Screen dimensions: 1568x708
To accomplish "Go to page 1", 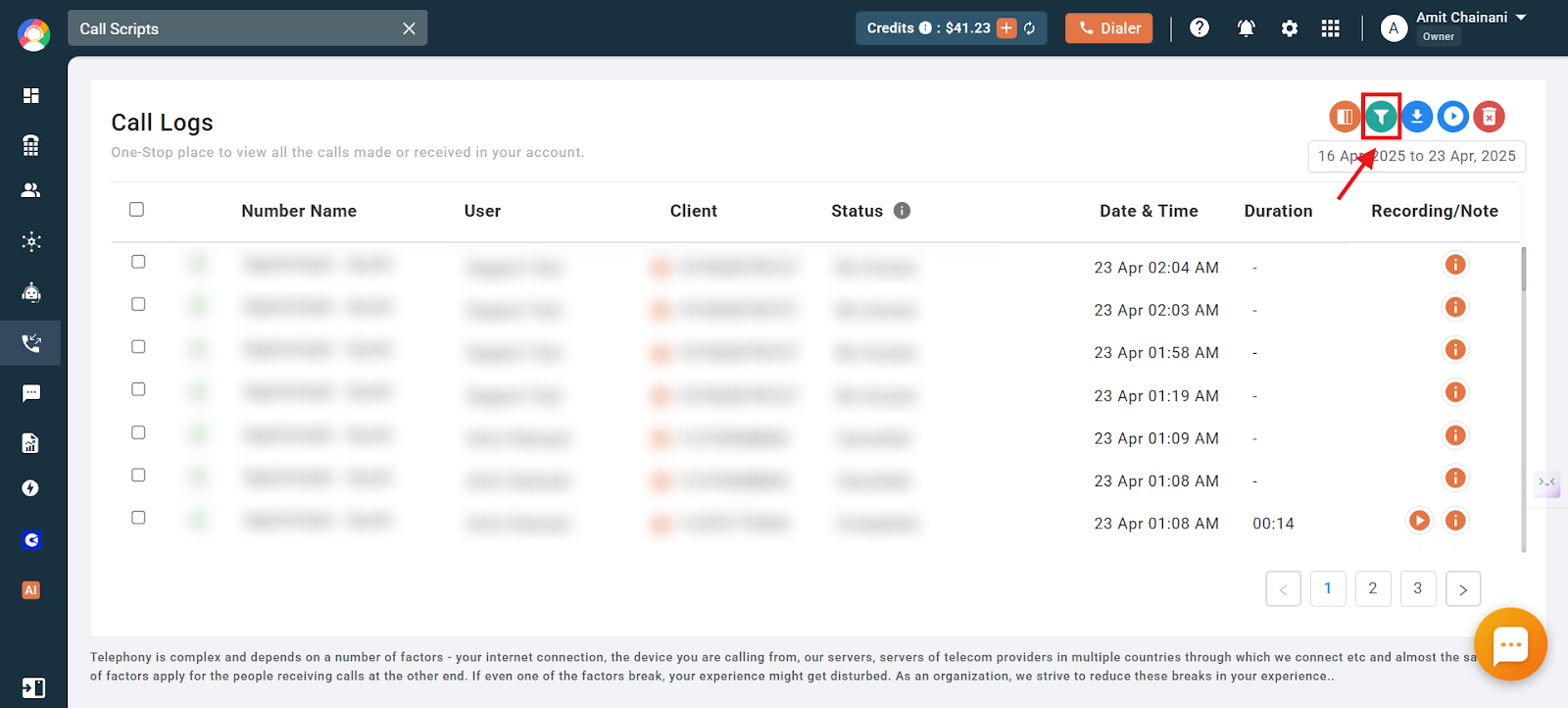I will click(x=1328, y=588).
